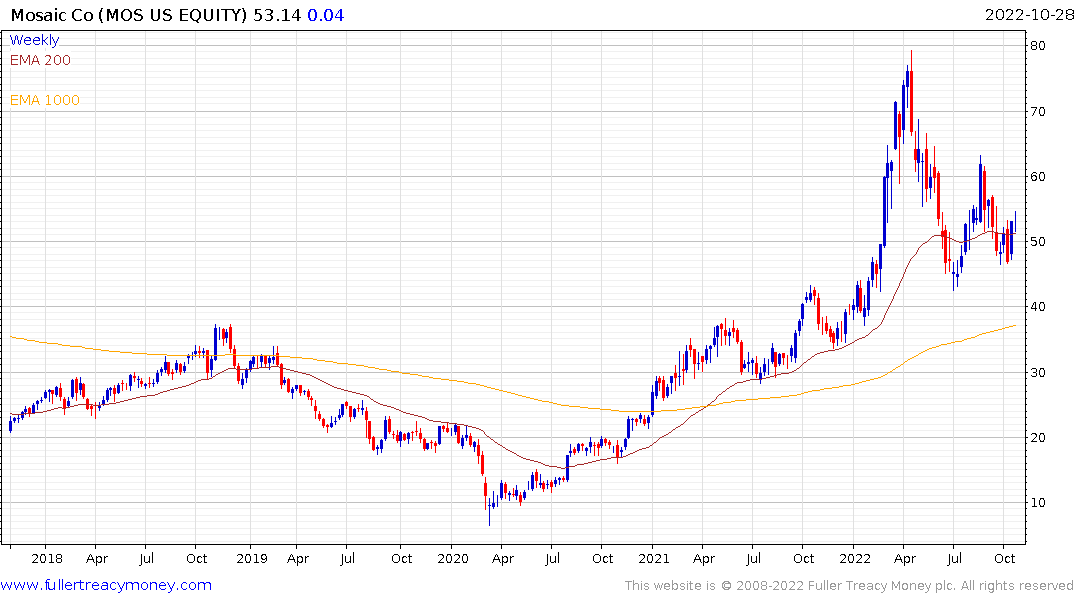1075x600 pixels.
Task: Click the Weekly interval label
Action: [x=34, y=40]
